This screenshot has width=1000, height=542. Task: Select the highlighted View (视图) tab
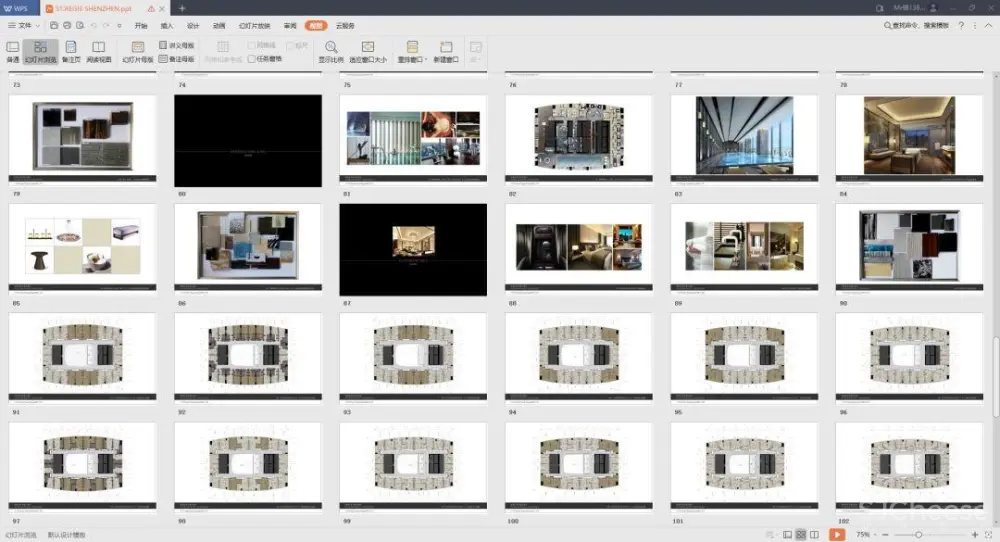316,26
